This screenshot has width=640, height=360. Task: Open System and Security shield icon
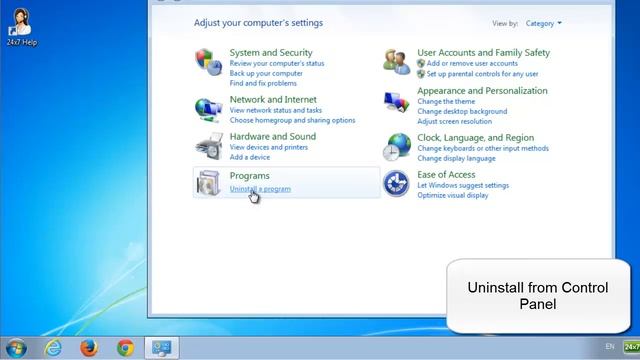click(x=209, y=62)
